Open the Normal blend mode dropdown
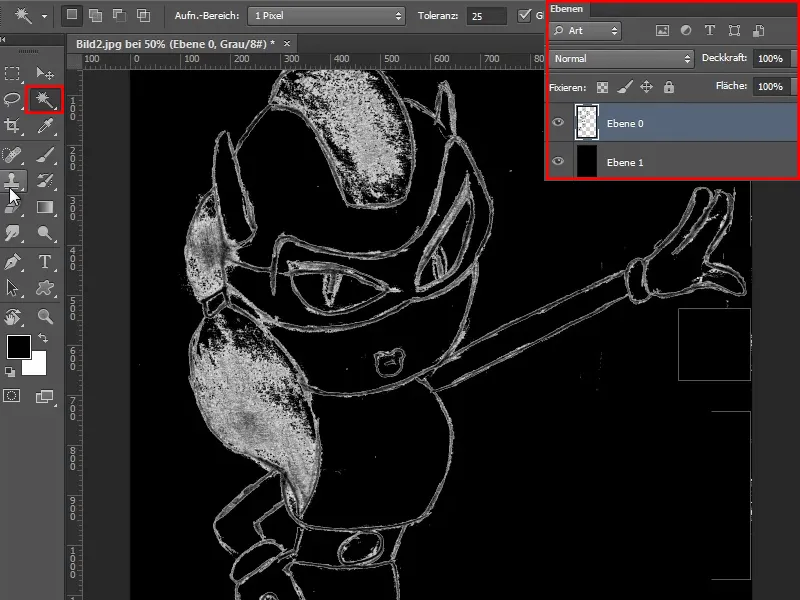Viewport: 800px width, 600px height. point(620,58)
